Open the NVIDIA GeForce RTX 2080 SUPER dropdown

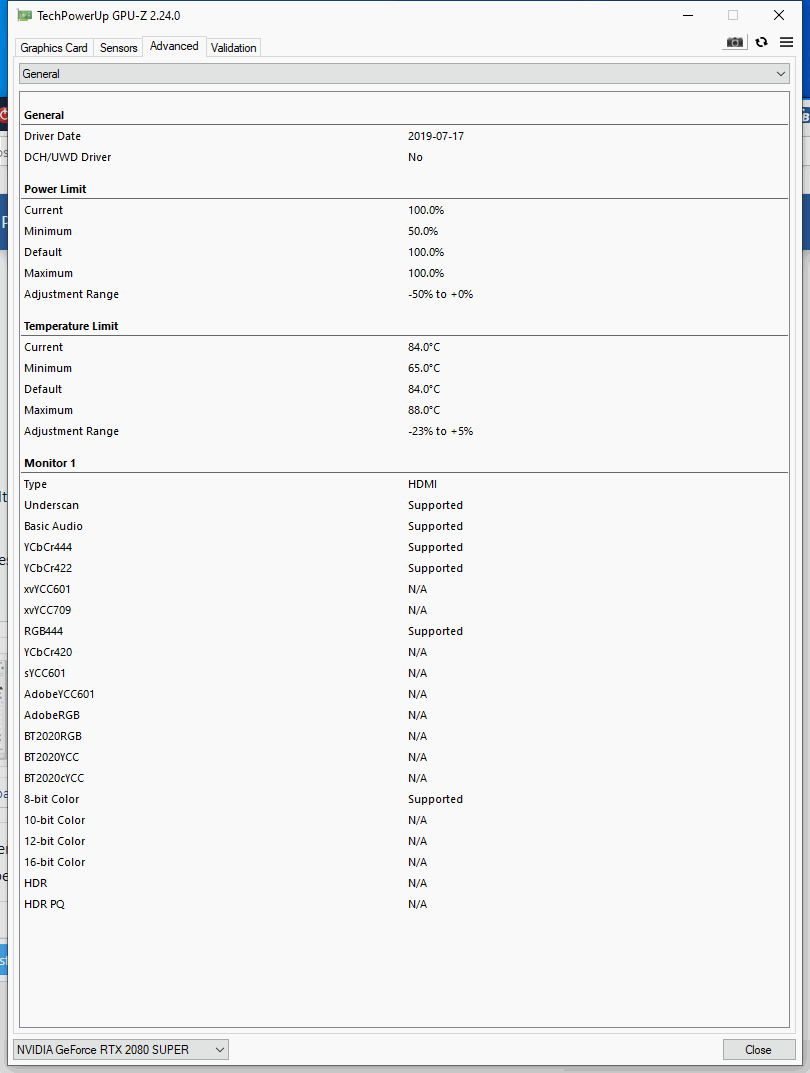pos(121,1050)
